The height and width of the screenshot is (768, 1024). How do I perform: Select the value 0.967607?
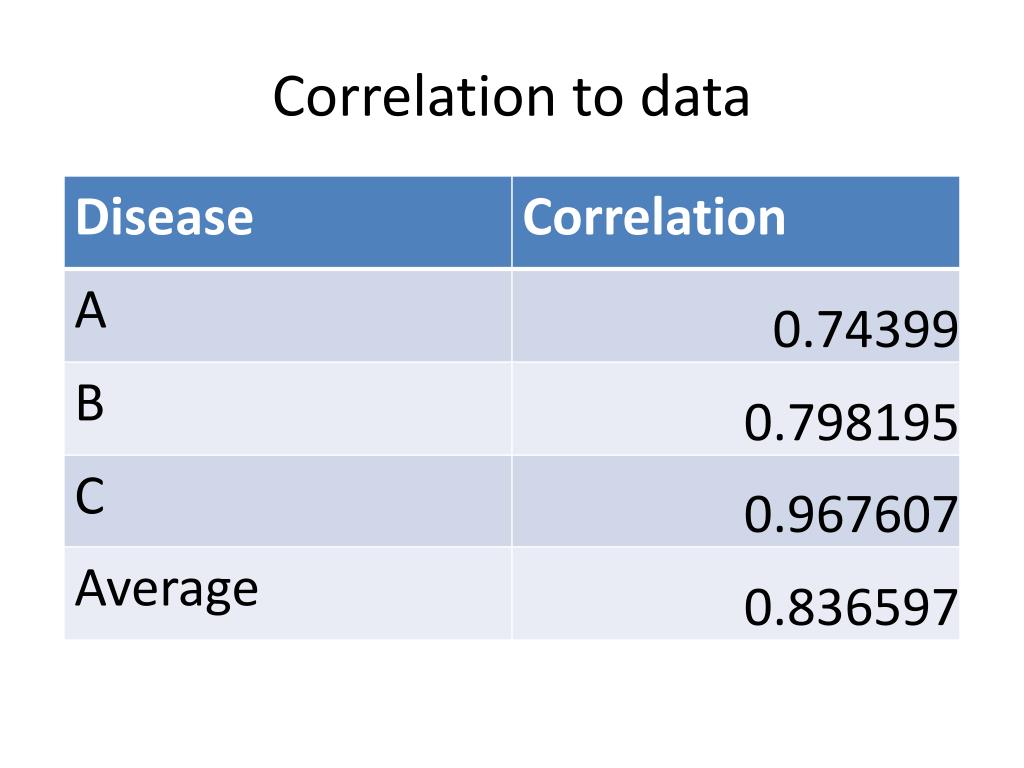(851, 515)
